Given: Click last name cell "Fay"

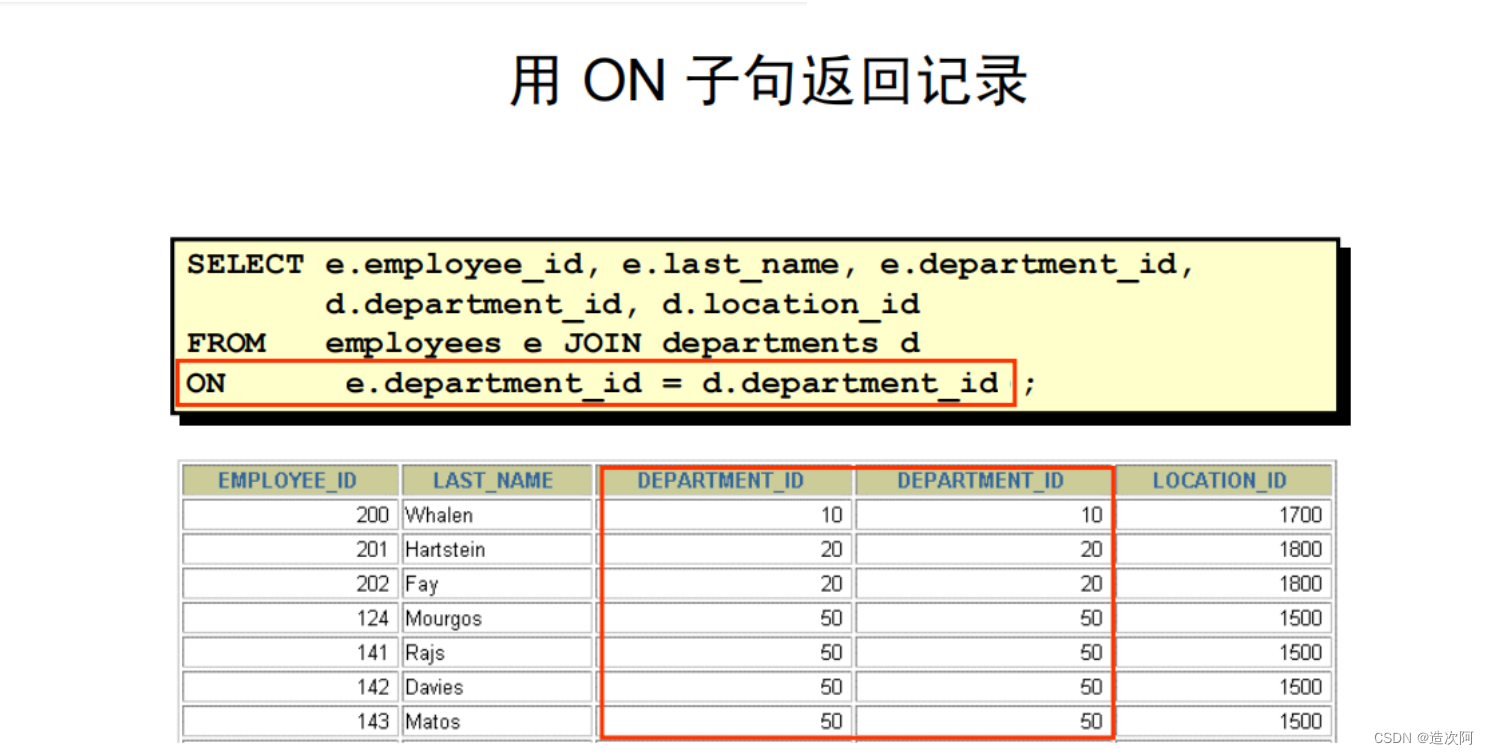Looking at the screenshot, I should [x=497, y=584].
